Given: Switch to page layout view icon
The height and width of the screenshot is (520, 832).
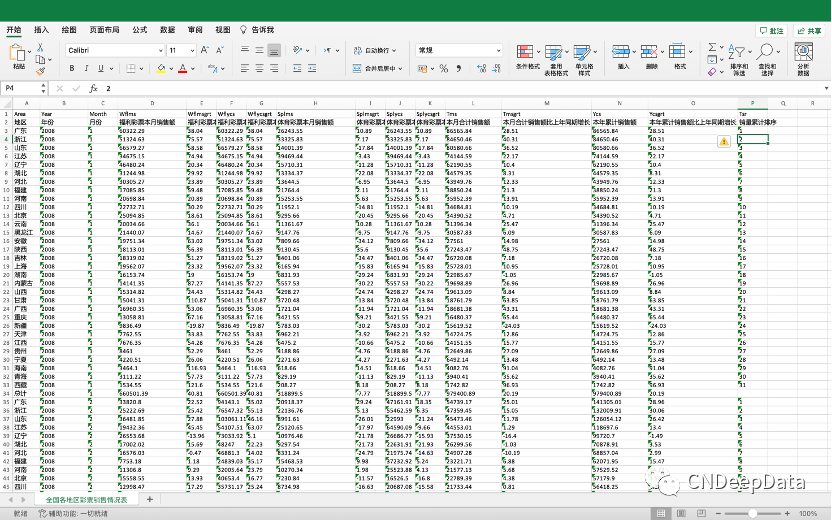Looking at the screenshot, I should click(681, 513).
